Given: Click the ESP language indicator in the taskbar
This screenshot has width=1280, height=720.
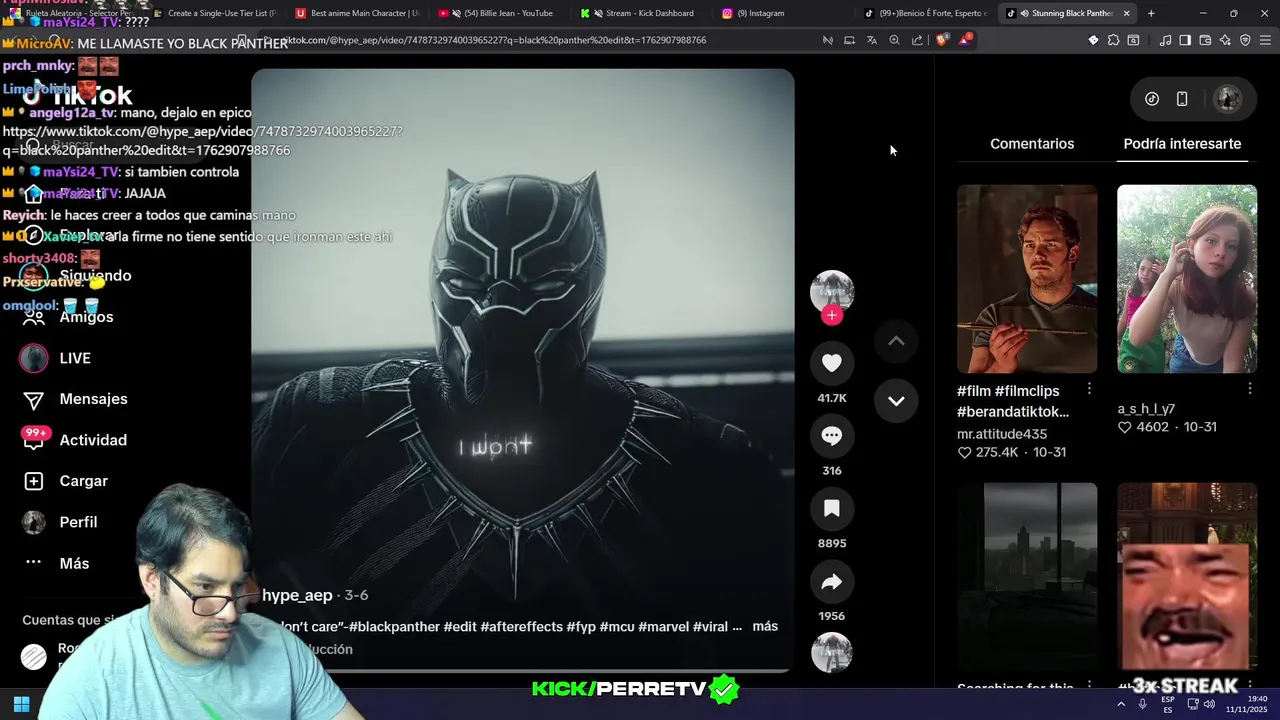Looking at the screenshot, I should 1168,704.
